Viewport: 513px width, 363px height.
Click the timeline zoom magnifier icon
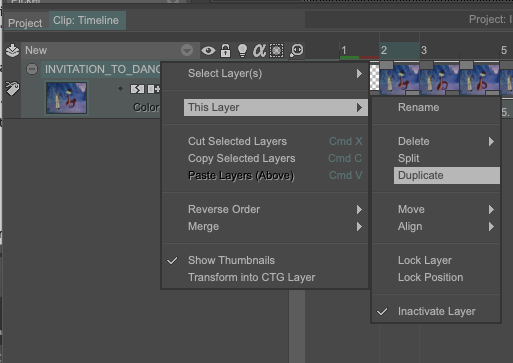(x=296, y=50)
